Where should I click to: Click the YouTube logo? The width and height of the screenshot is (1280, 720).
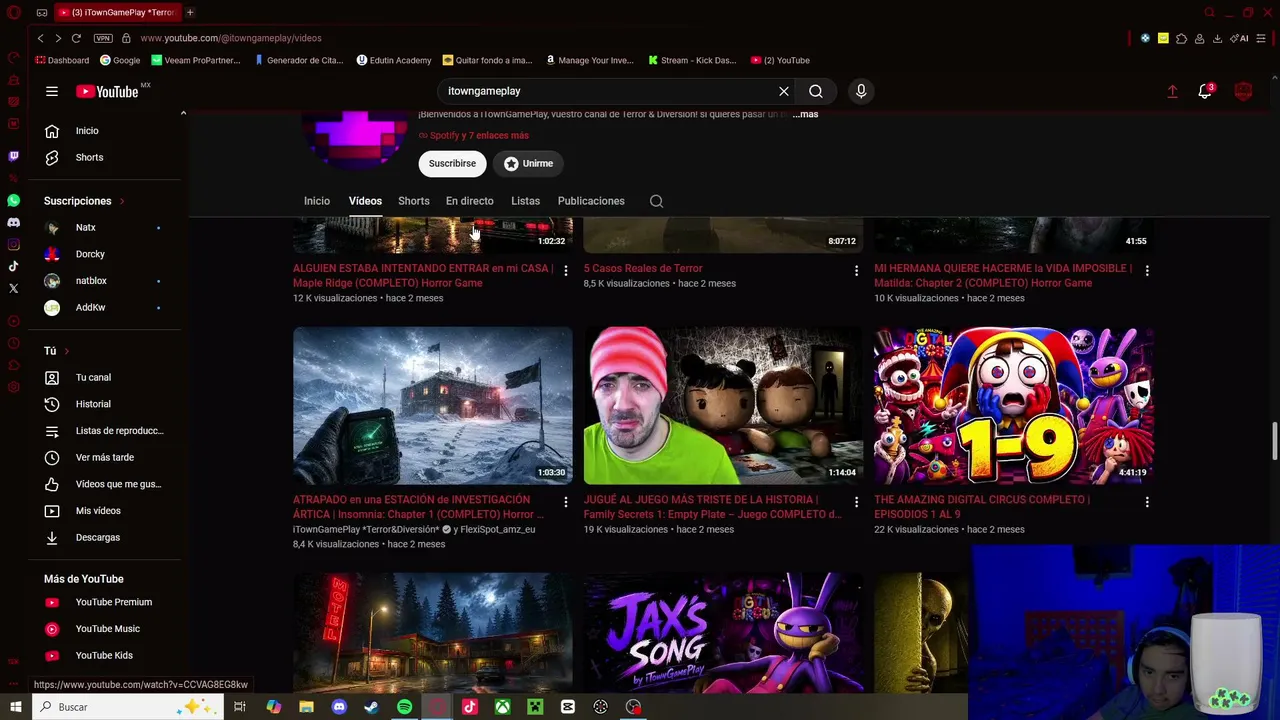click(x=106, y=91)
